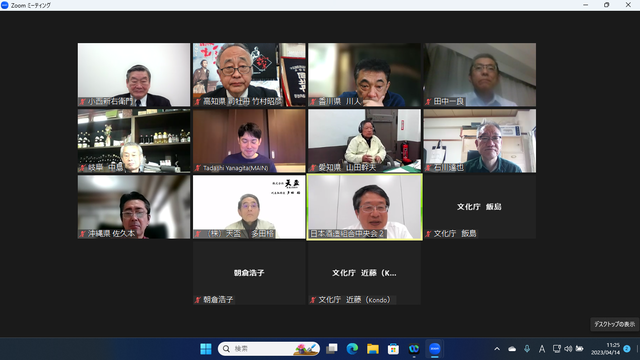The image size is (640, 360).
Task: Click the microphone in-use tray icon
Action: point(527,349)
